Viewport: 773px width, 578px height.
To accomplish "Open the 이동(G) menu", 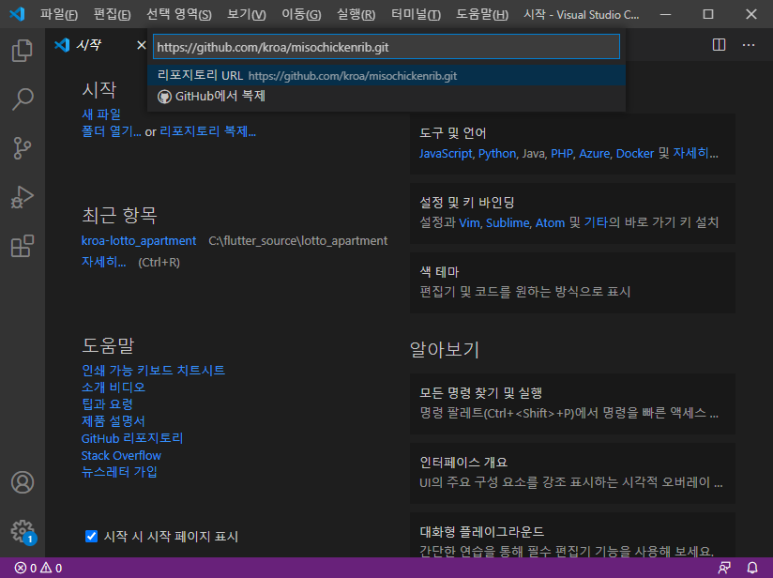I will (301, 14).
